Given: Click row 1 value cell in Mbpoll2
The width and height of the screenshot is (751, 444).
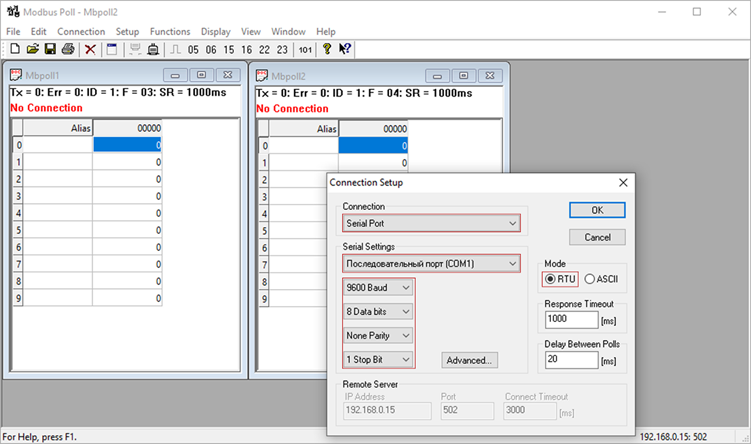Looking at the screenshot, I should 373,163.
